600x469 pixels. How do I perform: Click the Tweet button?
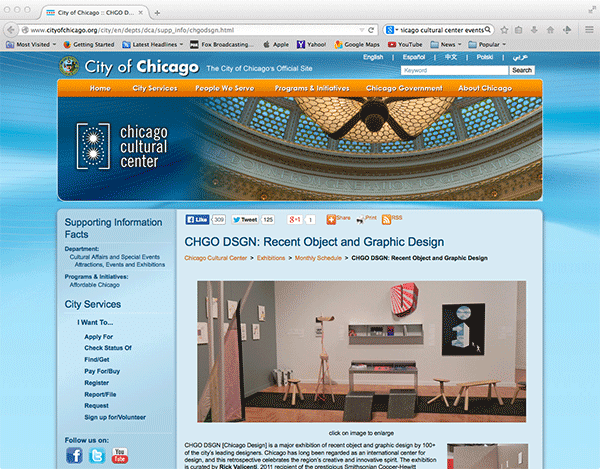[245, 220]
